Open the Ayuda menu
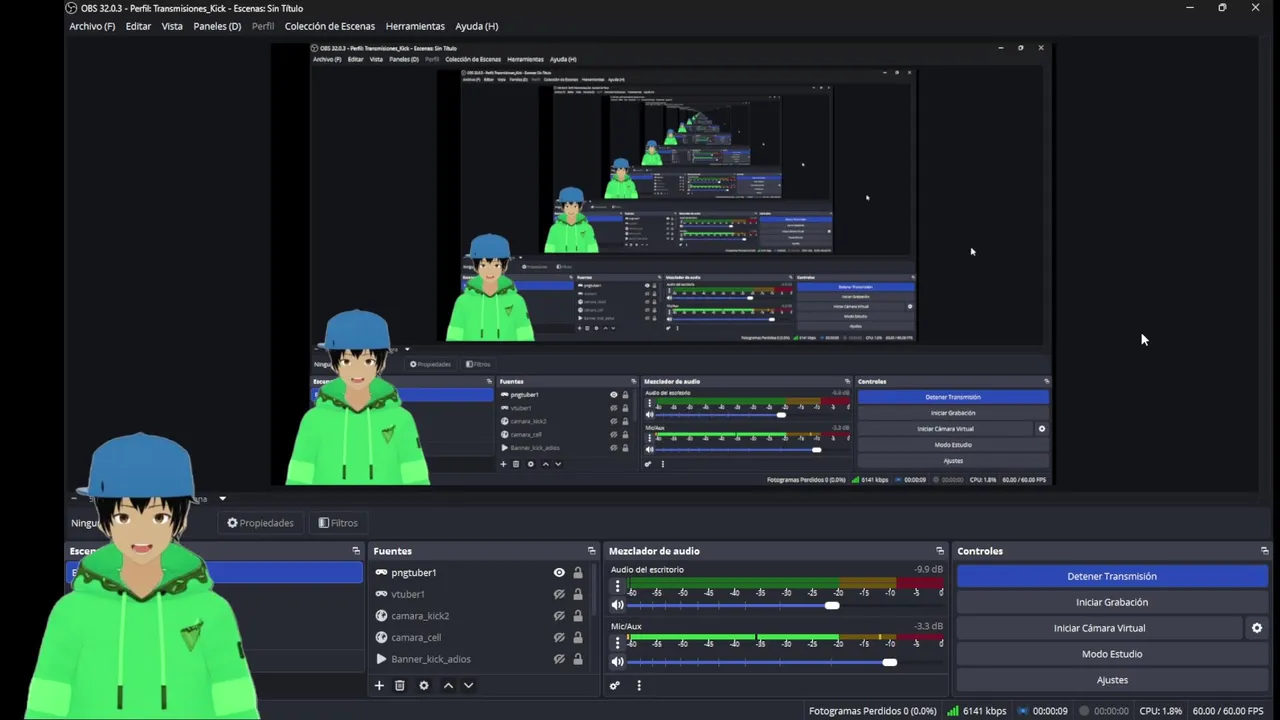 tap(476, 26)
